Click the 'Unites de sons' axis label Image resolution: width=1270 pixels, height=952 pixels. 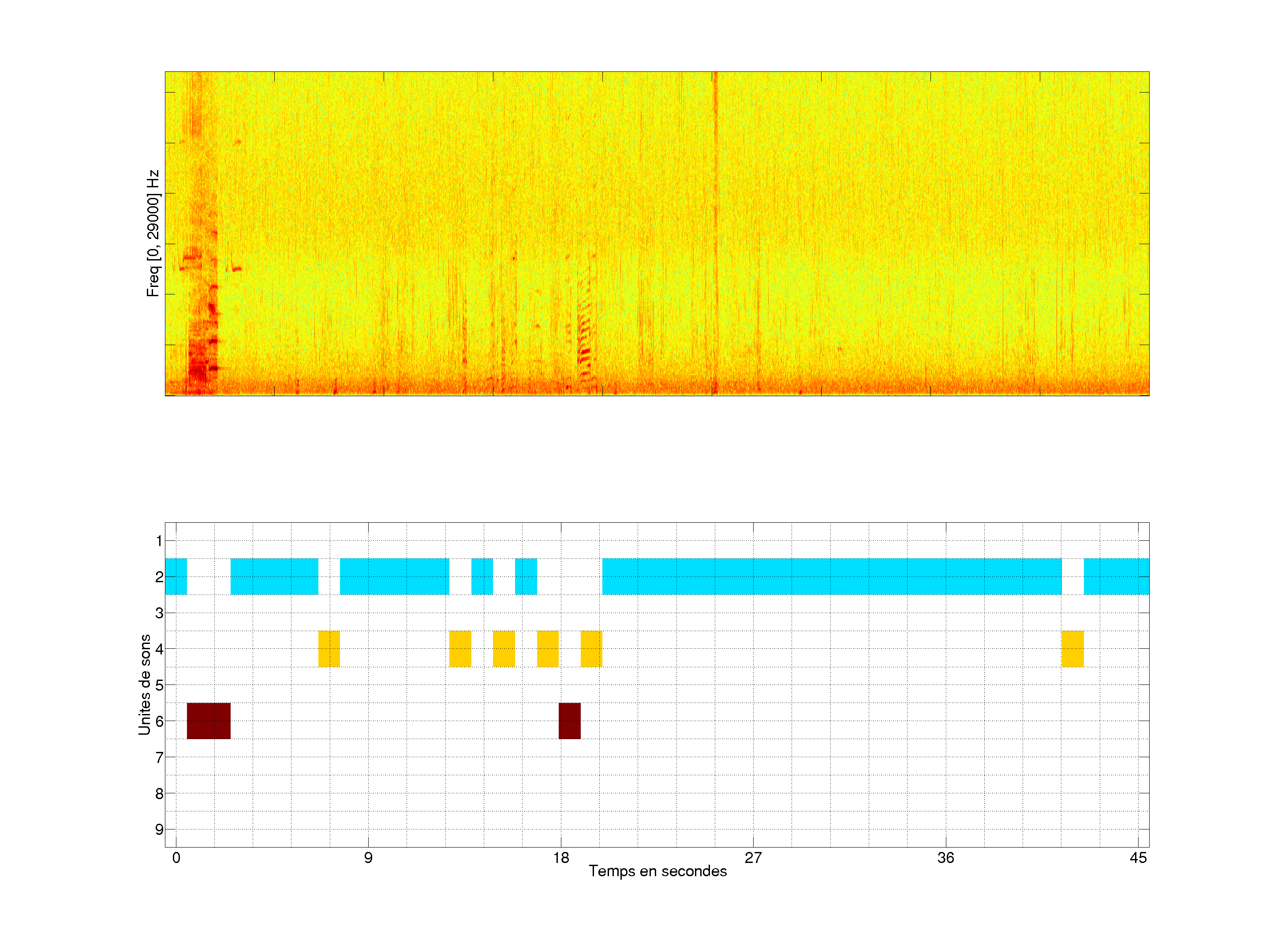click(144, 684)
